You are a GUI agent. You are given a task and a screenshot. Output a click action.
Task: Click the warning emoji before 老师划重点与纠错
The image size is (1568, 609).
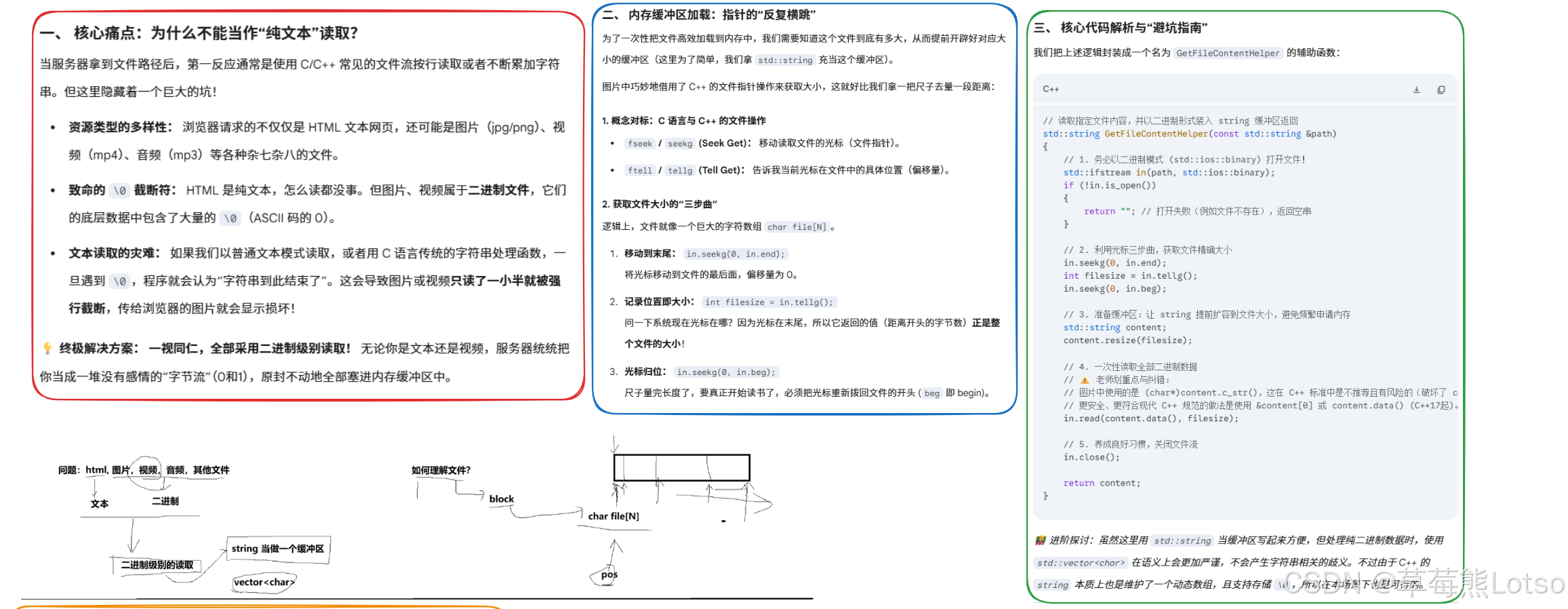(x=1085, y=380)
